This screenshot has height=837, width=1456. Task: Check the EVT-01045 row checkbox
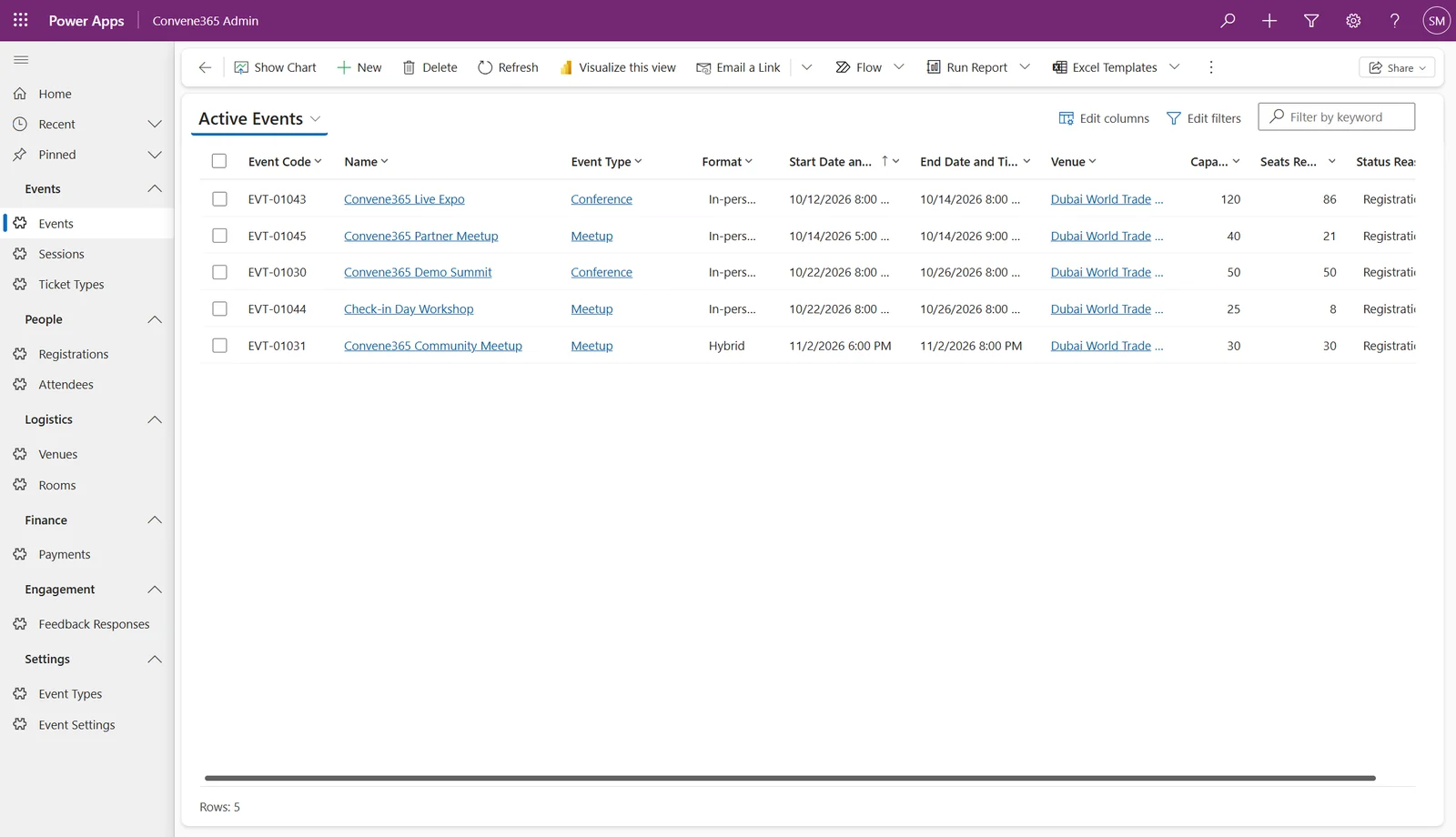219,236
